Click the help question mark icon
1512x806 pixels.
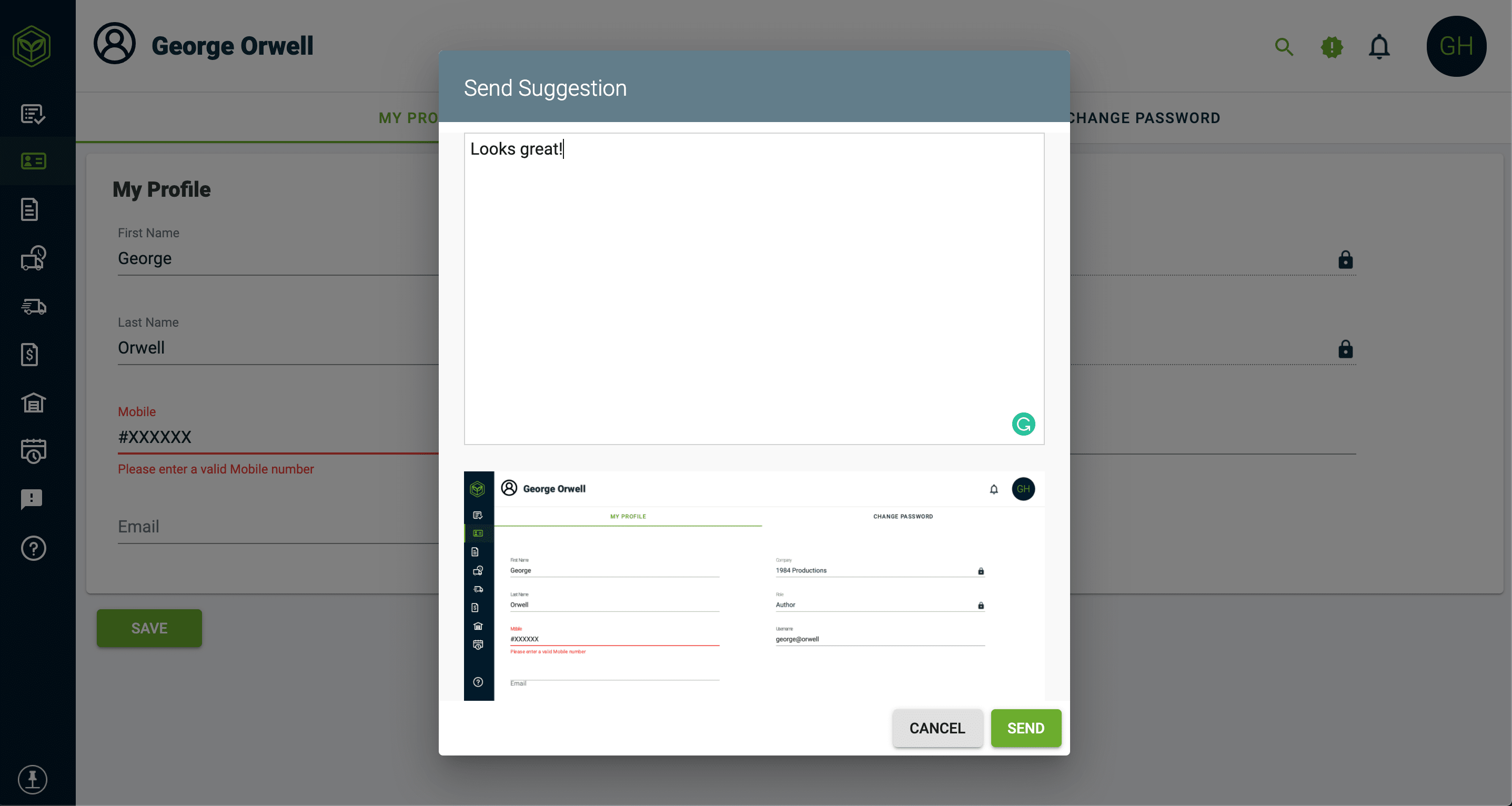(x=32, y=548)
